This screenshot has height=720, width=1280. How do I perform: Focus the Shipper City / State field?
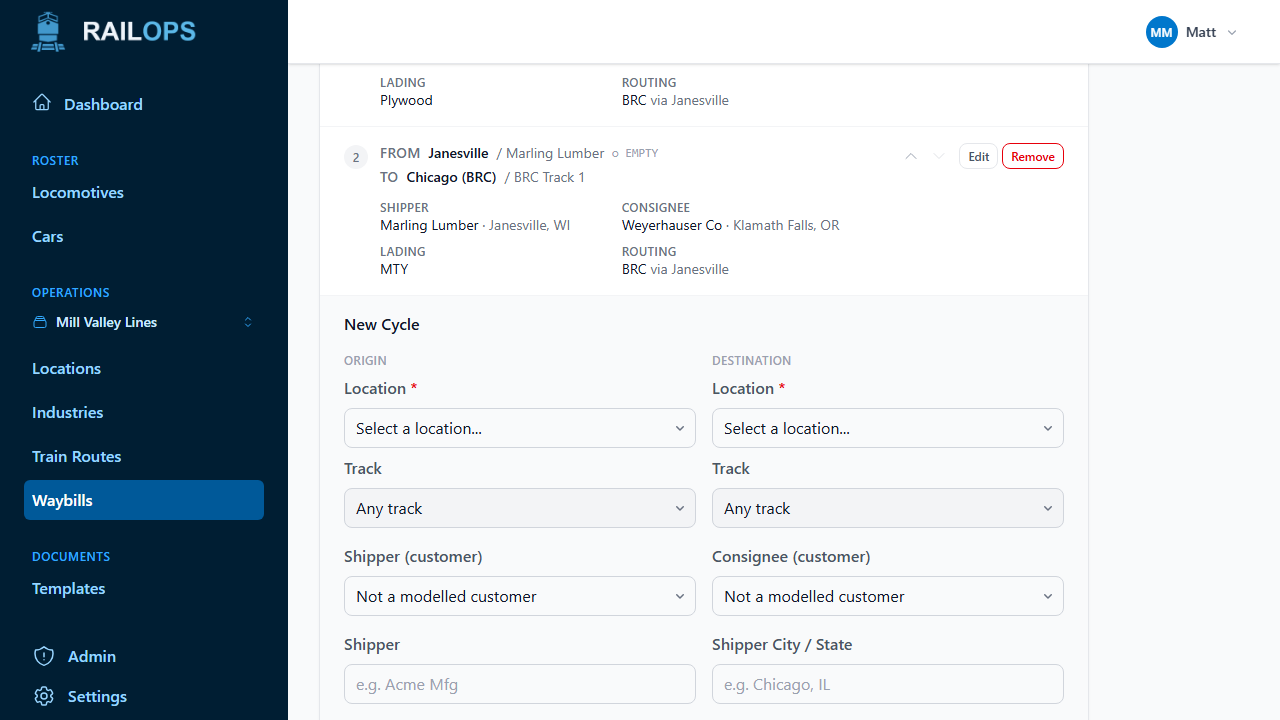point(888,684)
